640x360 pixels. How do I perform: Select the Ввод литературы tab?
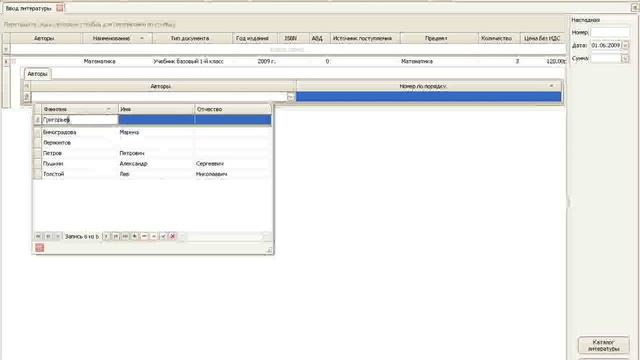click(x=29, y=8)
